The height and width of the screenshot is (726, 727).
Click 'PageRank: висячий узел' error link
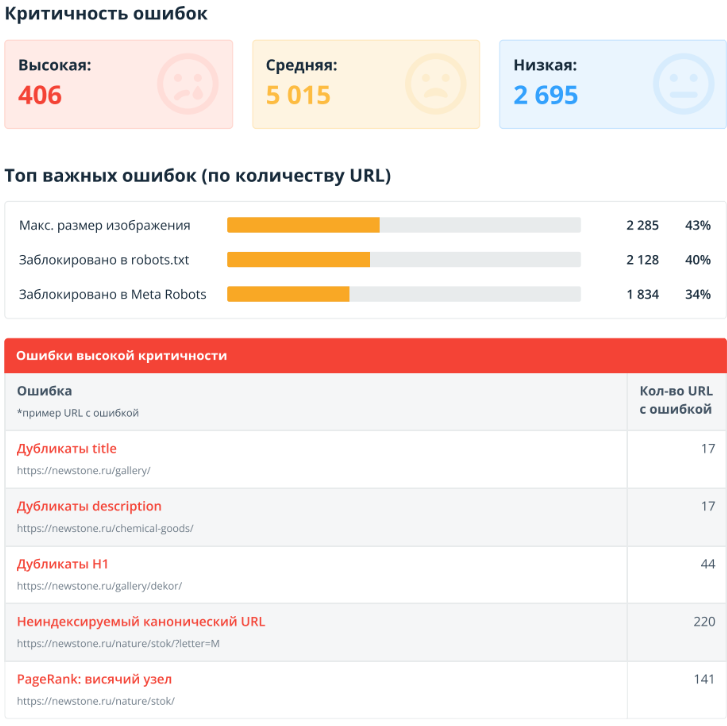point(94,679)
